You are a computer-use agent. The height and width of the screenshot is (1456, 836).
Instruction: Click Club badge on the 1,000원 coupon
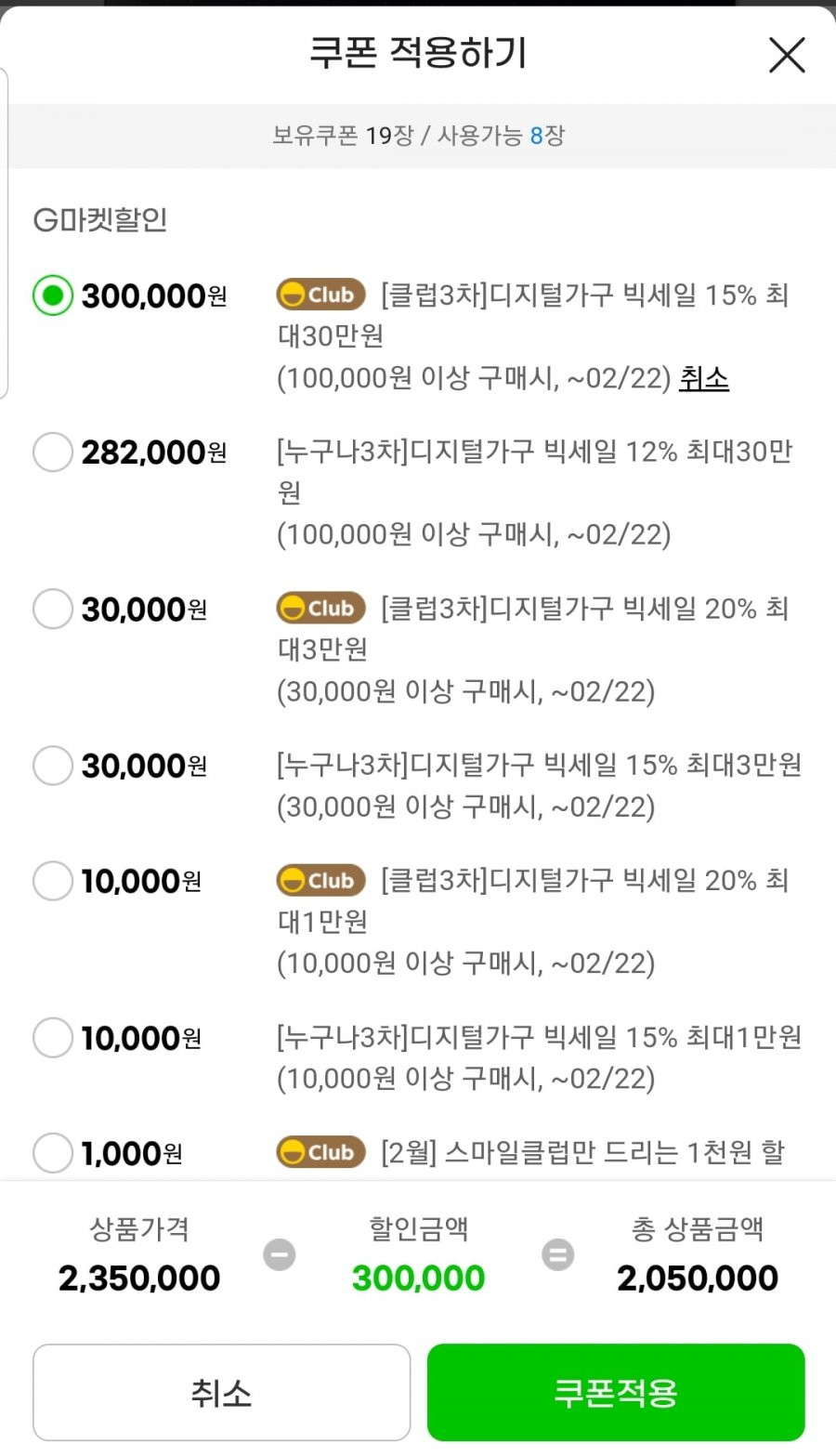[320, 1152]
